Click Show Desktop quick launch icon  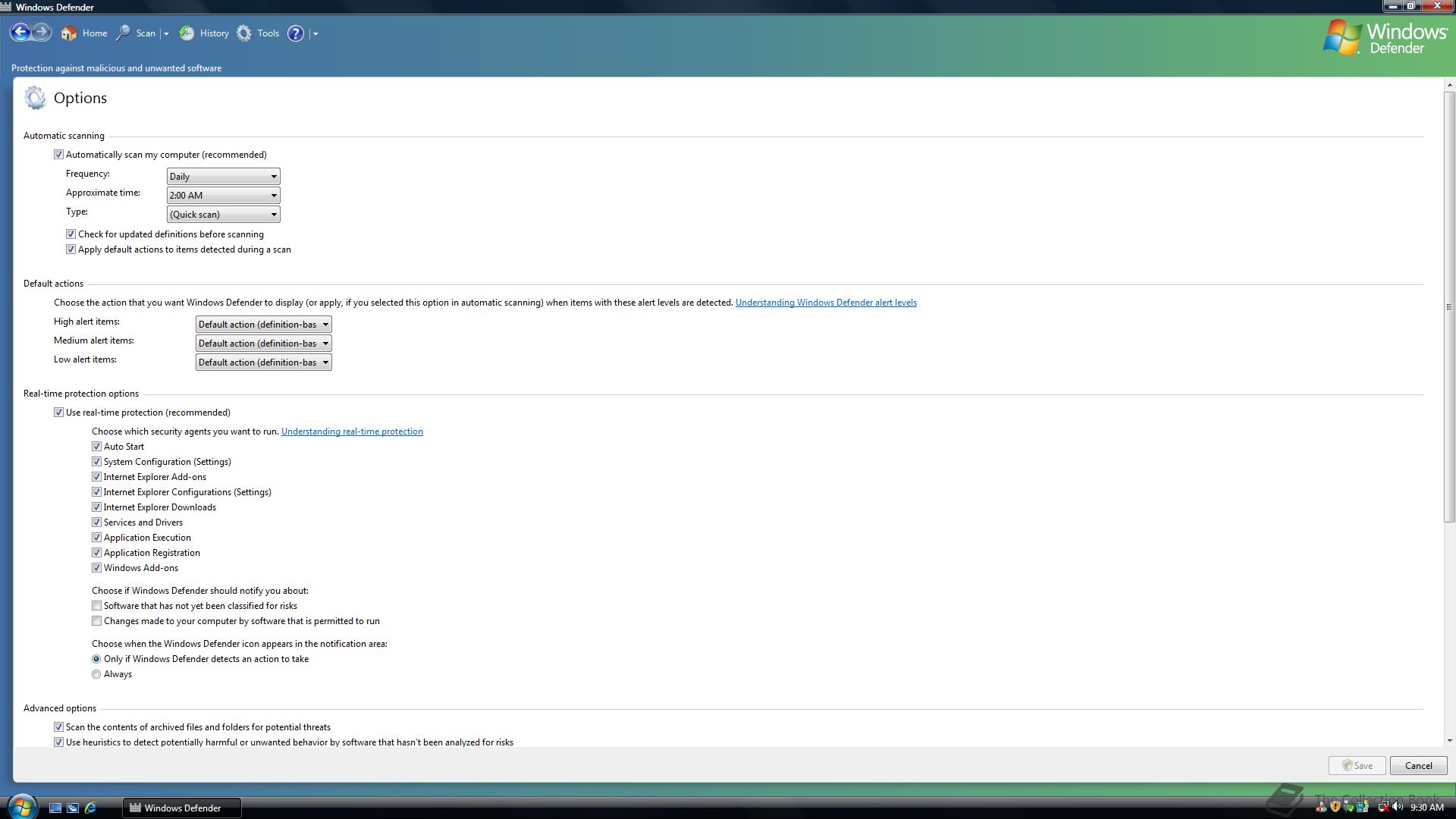pyautogui.click(x=55, y=808)
